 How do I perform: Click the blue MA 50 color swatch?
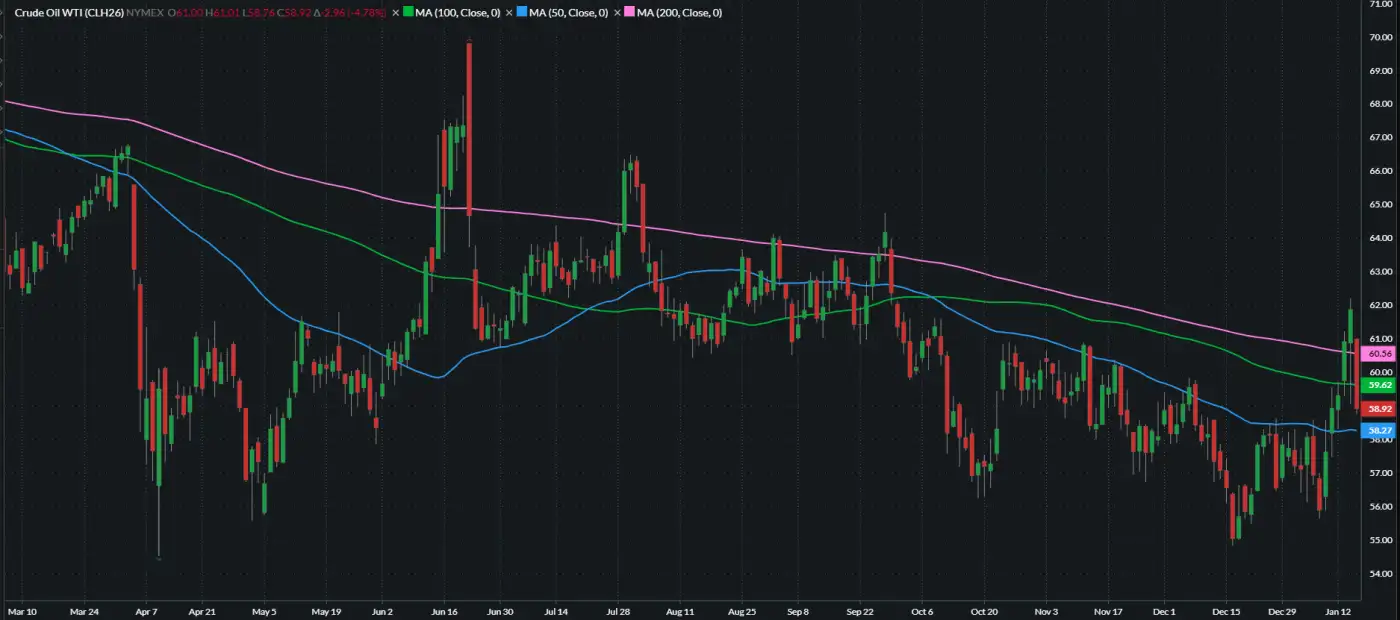click(522, 12)
